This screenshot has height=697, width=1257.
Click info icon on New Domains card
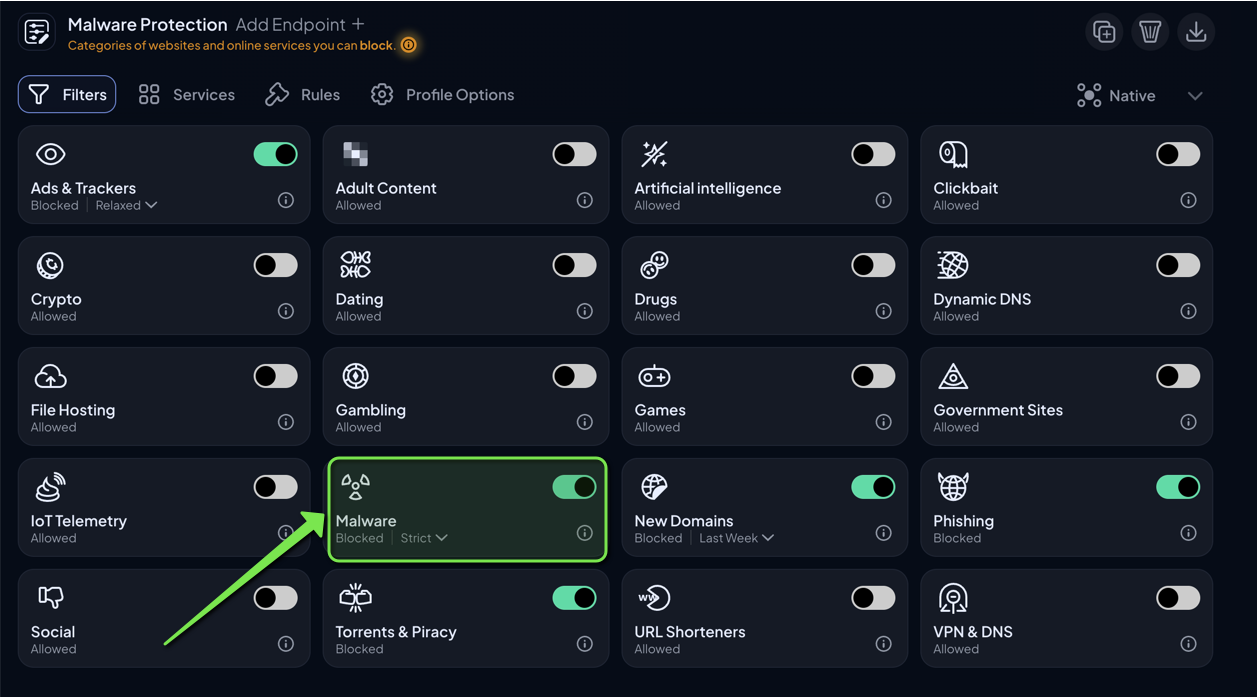[x=884, y=533]
